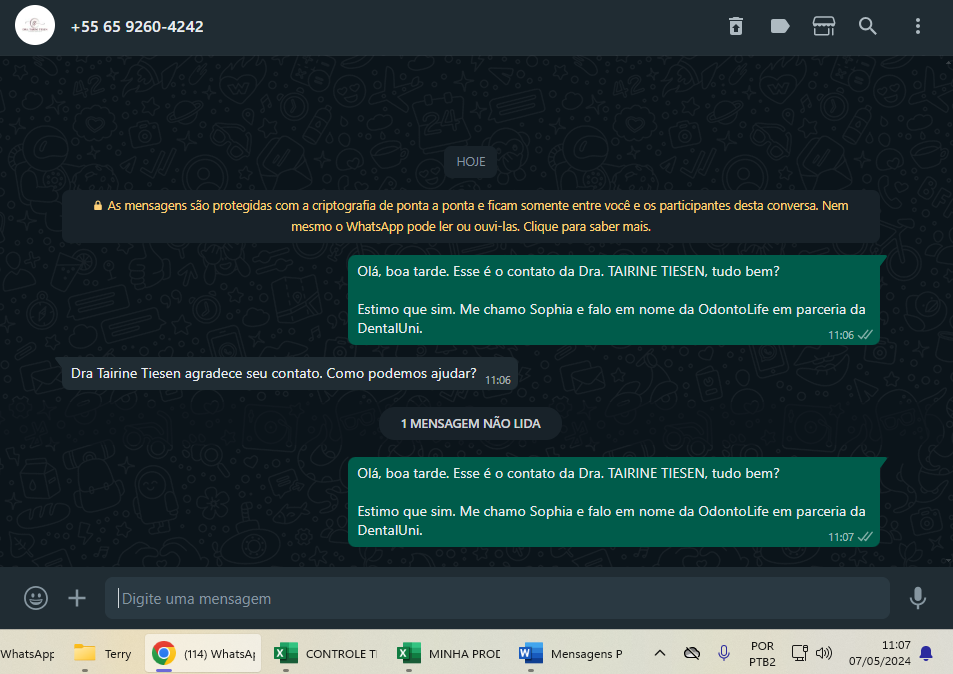Open the Terry folder in the taskbar
The image size is (953, 674).
[x=102, y=654]
